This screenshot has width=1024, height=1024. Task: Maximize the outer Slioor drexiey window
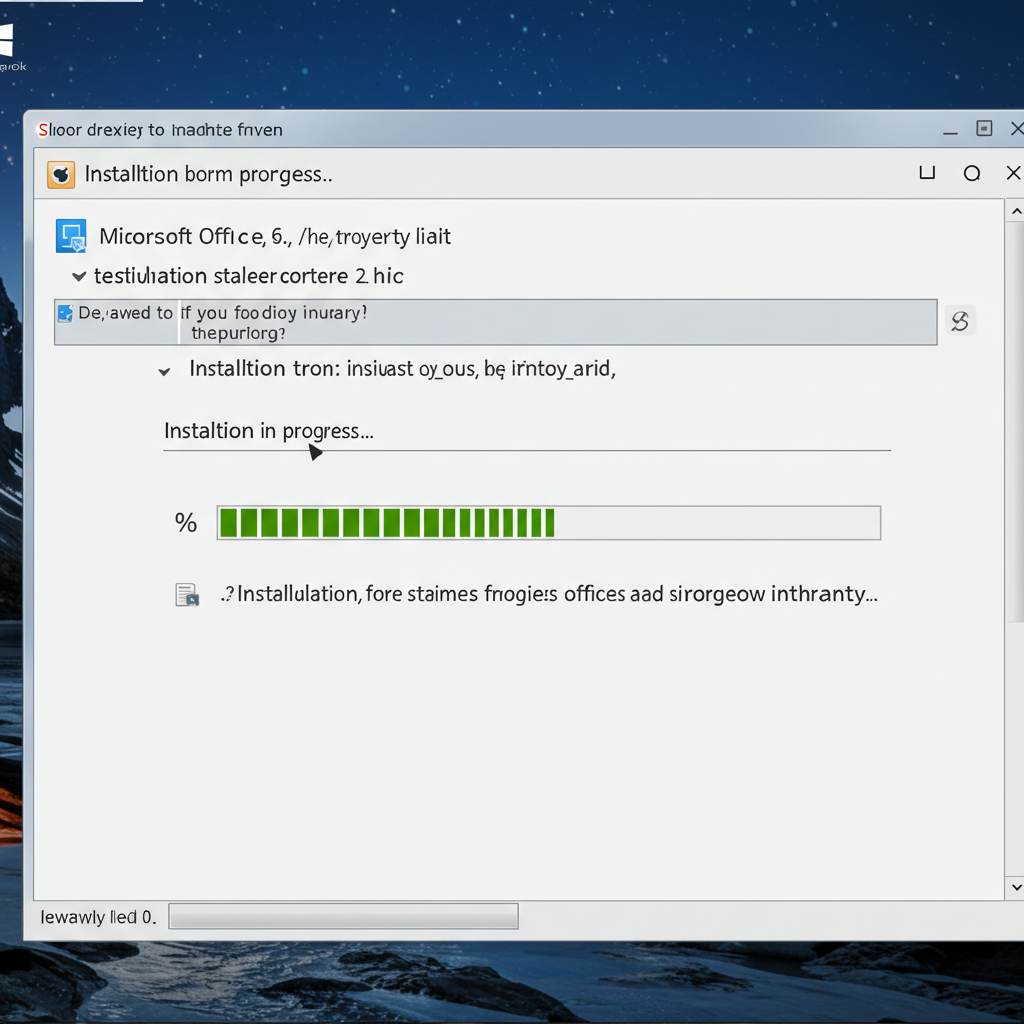(x=984, y=128)
